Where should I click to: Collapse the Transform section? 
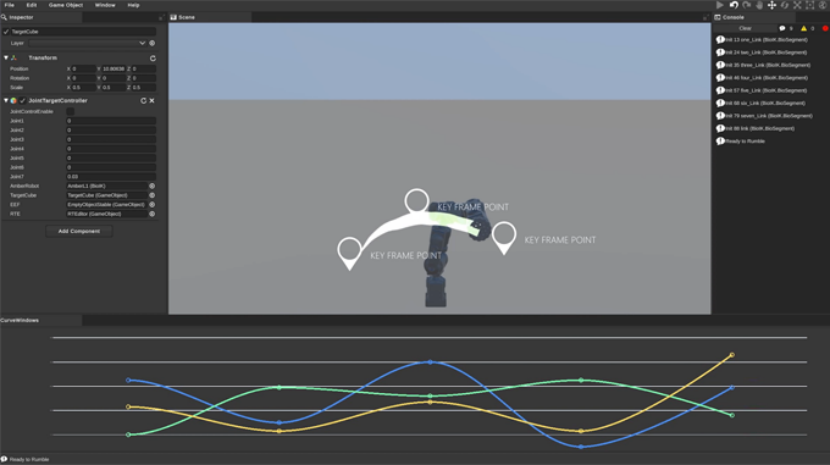[x=5, y=58]
